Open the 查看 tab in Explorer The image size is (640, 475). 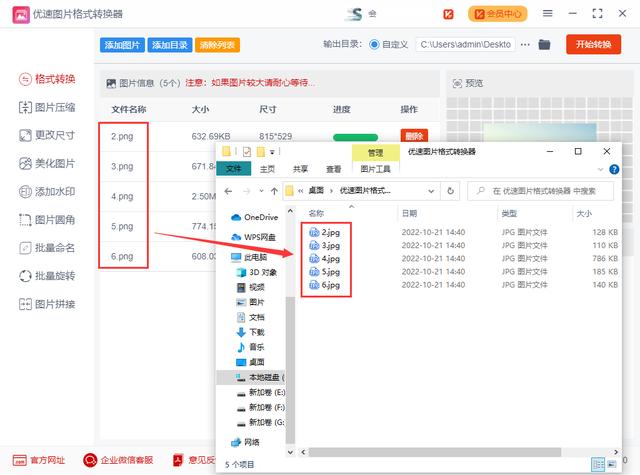(x=333, y=169)
